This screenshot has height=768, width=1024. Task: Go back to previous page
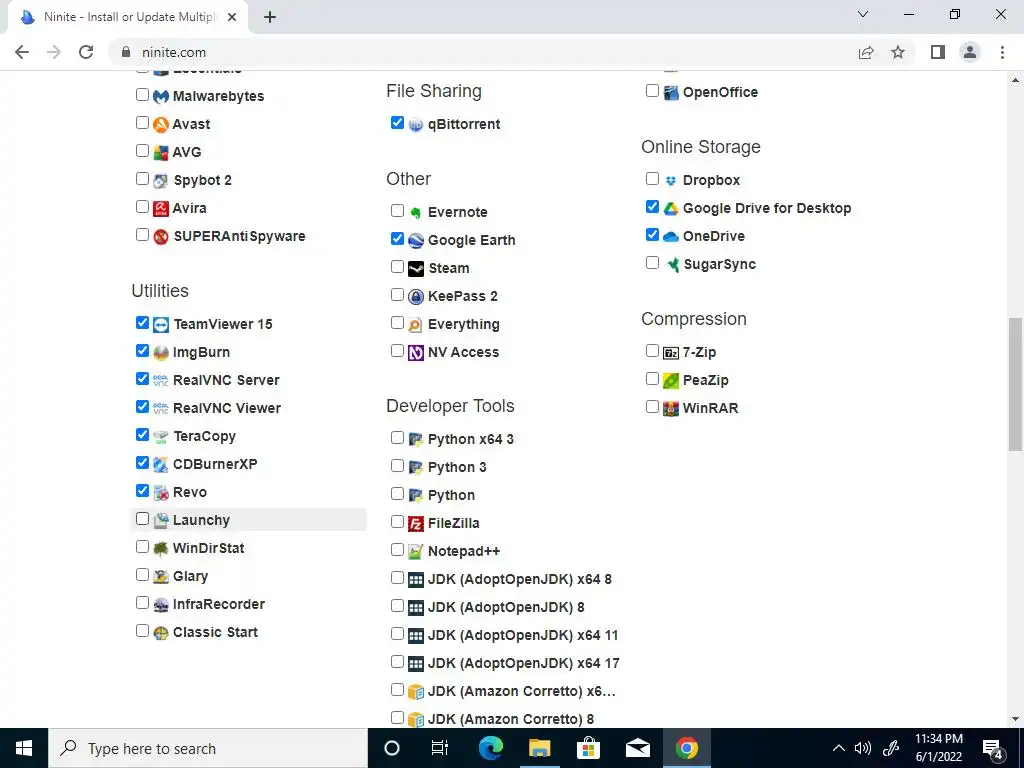(22, 52)
